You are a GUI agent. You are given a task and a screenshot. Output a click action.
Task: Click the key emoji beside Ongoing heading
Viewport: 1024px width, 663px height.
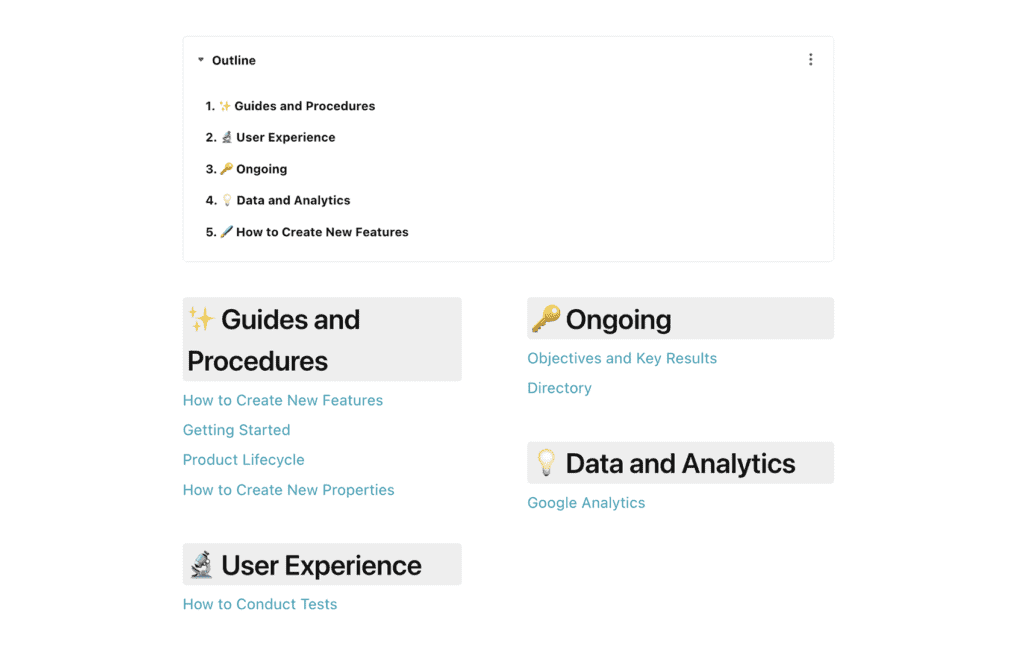pyautogui.click(x=545, y=320)
